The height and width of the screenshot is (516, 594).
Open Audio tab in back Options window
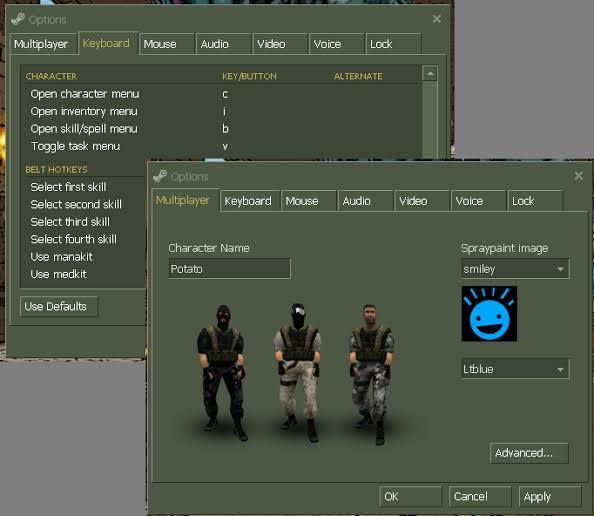[x=224, y=44]
